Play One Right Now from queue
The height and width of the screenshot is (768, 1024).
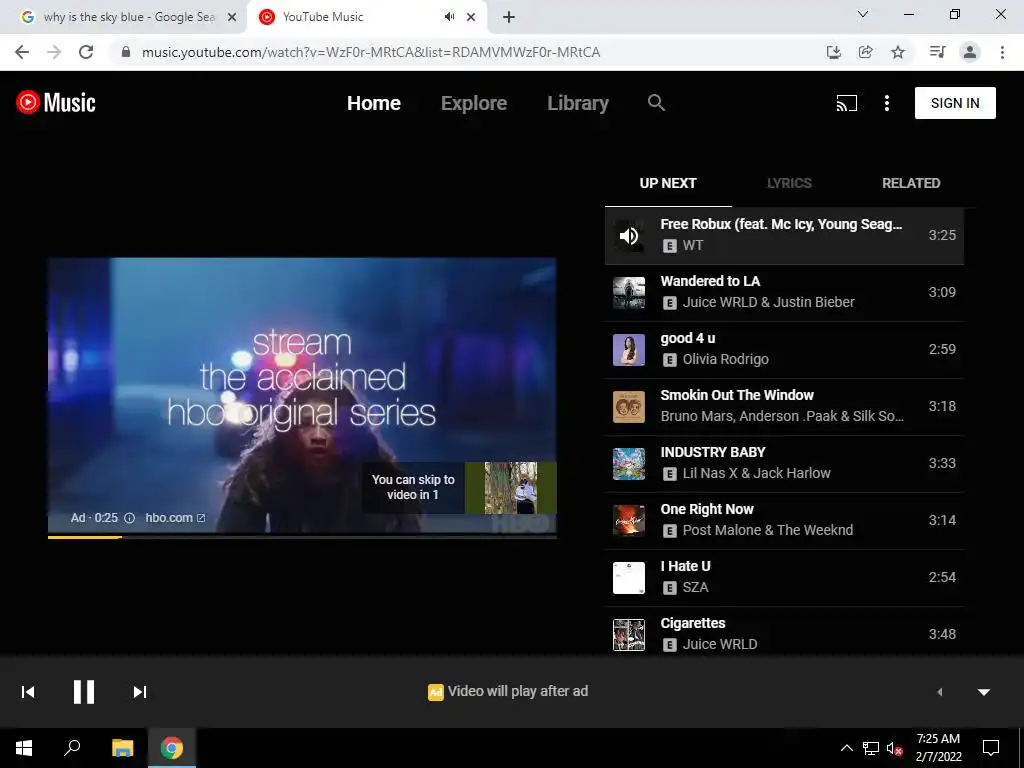[x=784, y=520]
